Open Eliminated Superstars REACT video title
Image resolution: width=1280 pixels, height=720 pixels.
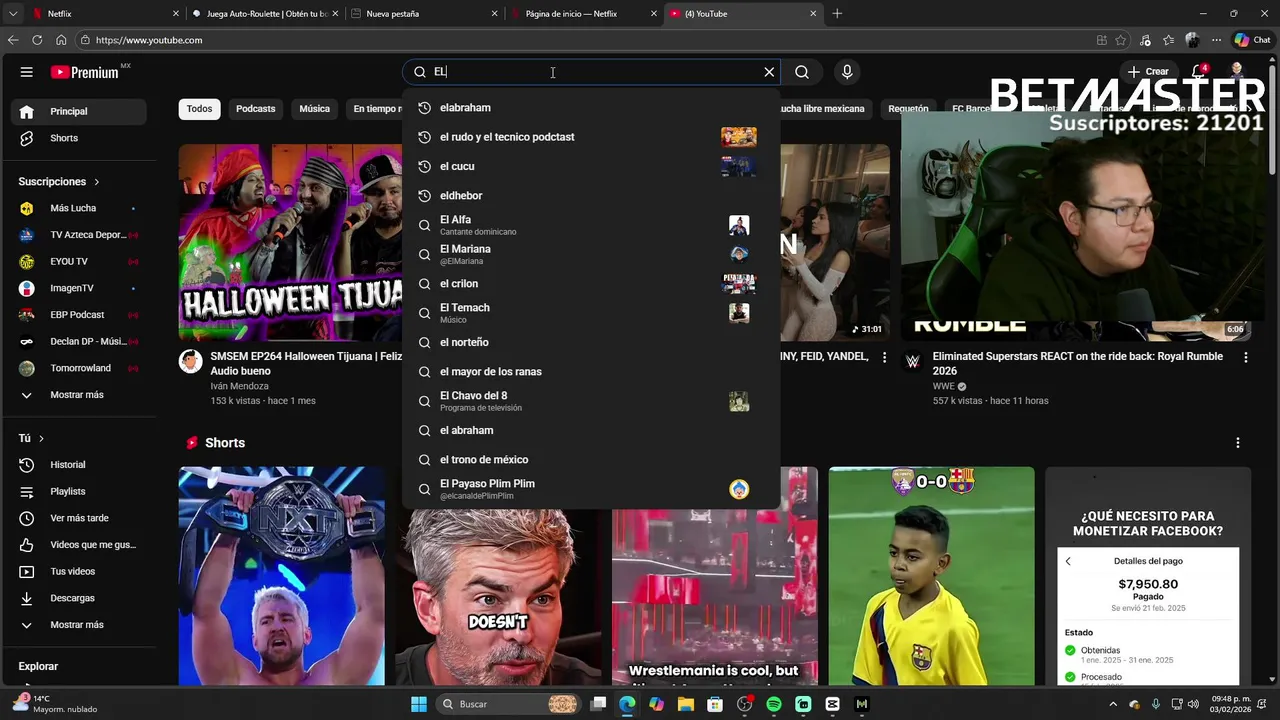tap(1077, 364)
